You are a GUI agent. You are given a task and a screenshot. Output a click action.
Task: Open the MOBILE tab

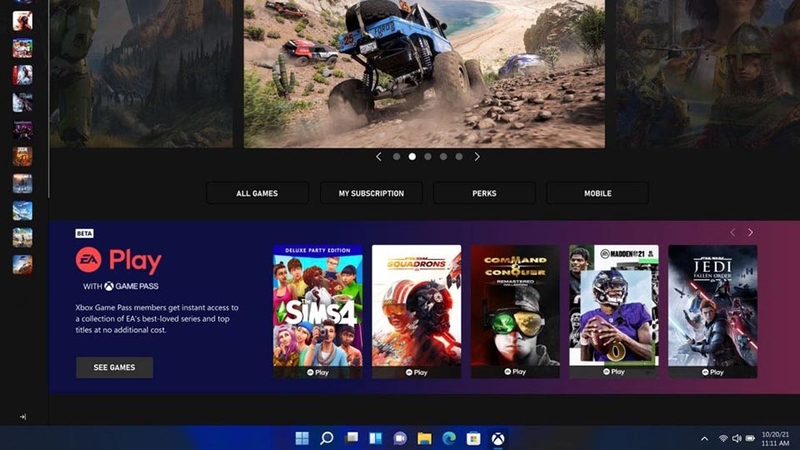pos(597,193)
